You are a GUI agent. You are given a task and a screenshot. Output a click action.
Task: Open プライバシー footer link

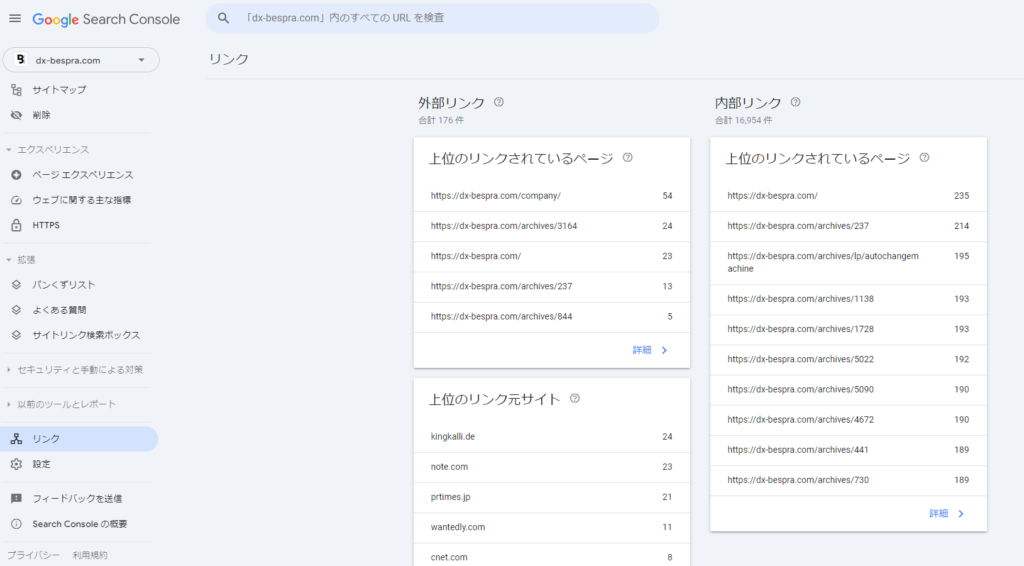tap(33, 555)
